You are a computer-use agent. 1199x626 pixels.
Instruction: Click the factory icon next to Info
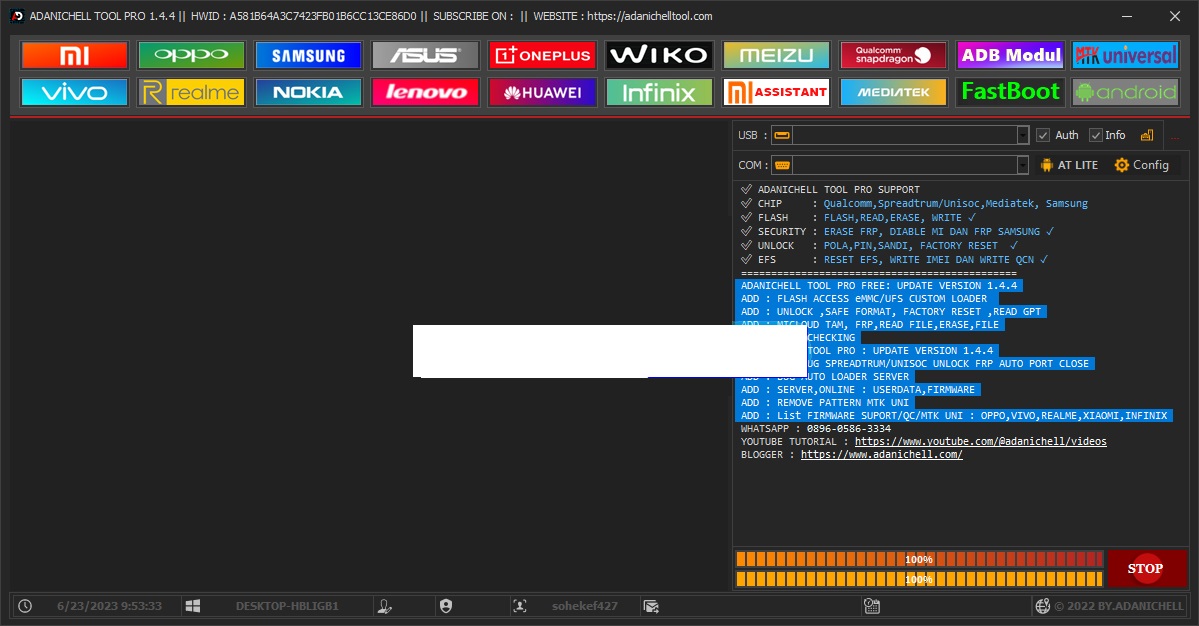coord(1147,135)
